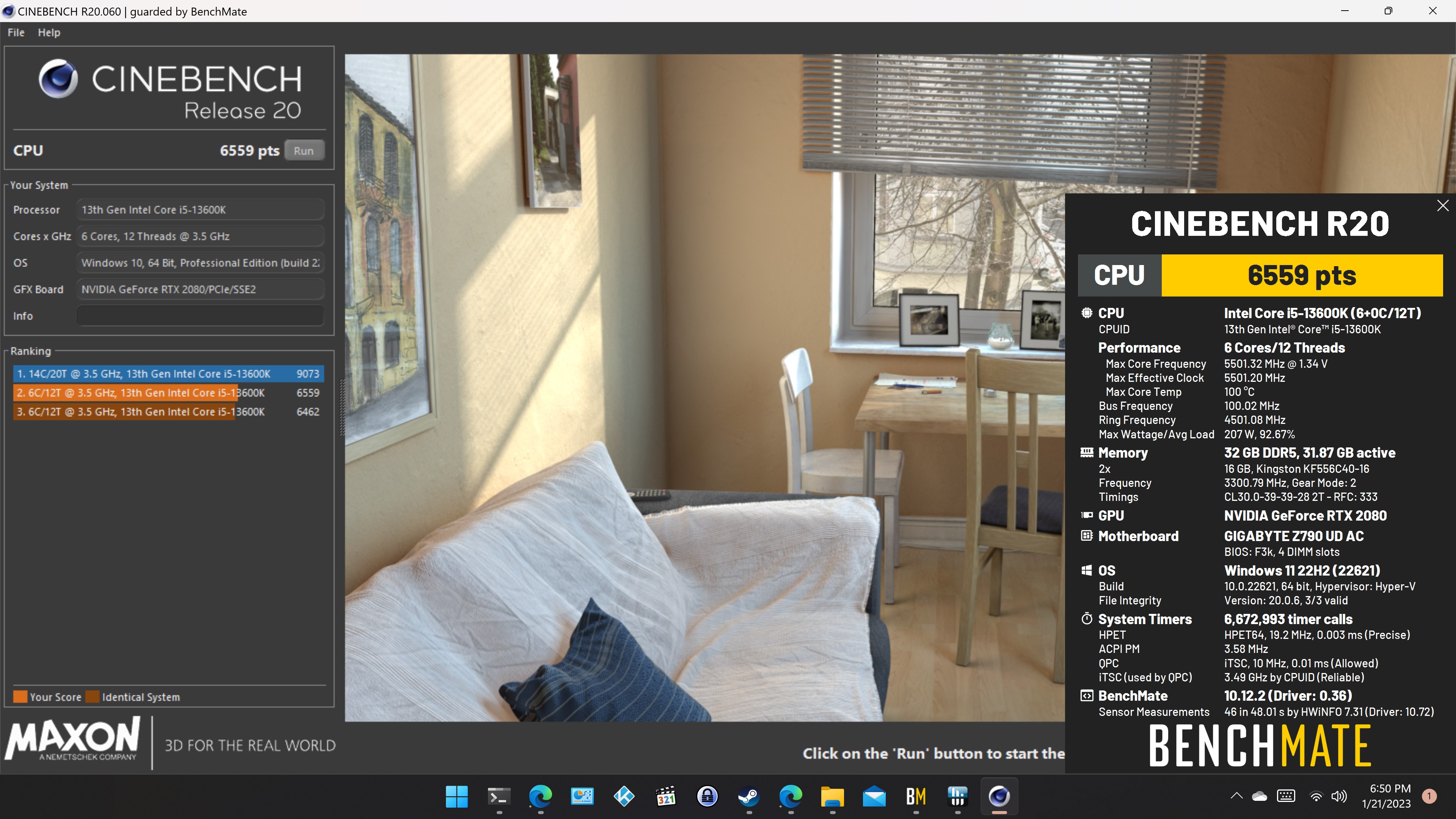Open the HWiNFO-style bars taskbar icon
Screen dimensions: 1456x819
click(x=957, y=796)
